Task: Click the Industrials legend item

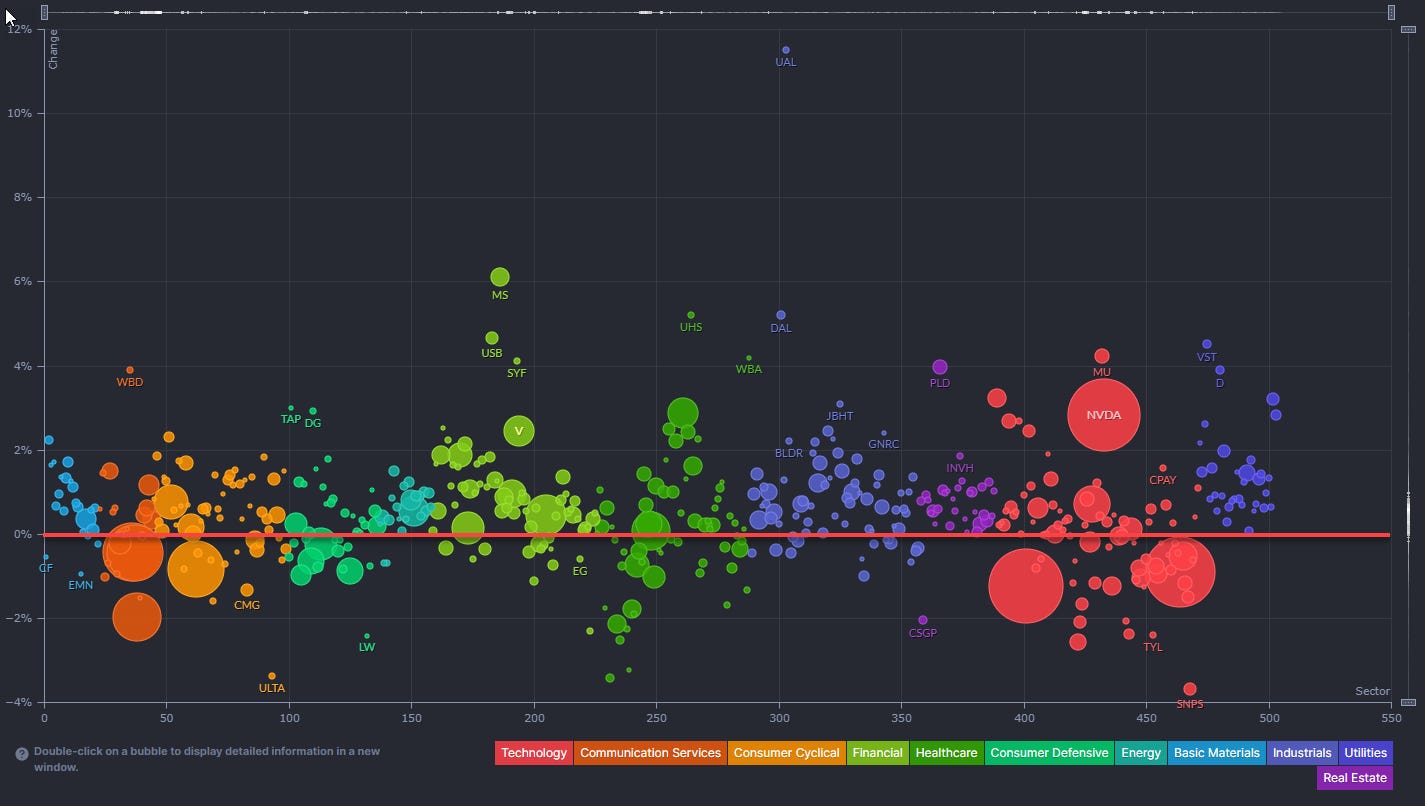Action: pos(1301,753)
